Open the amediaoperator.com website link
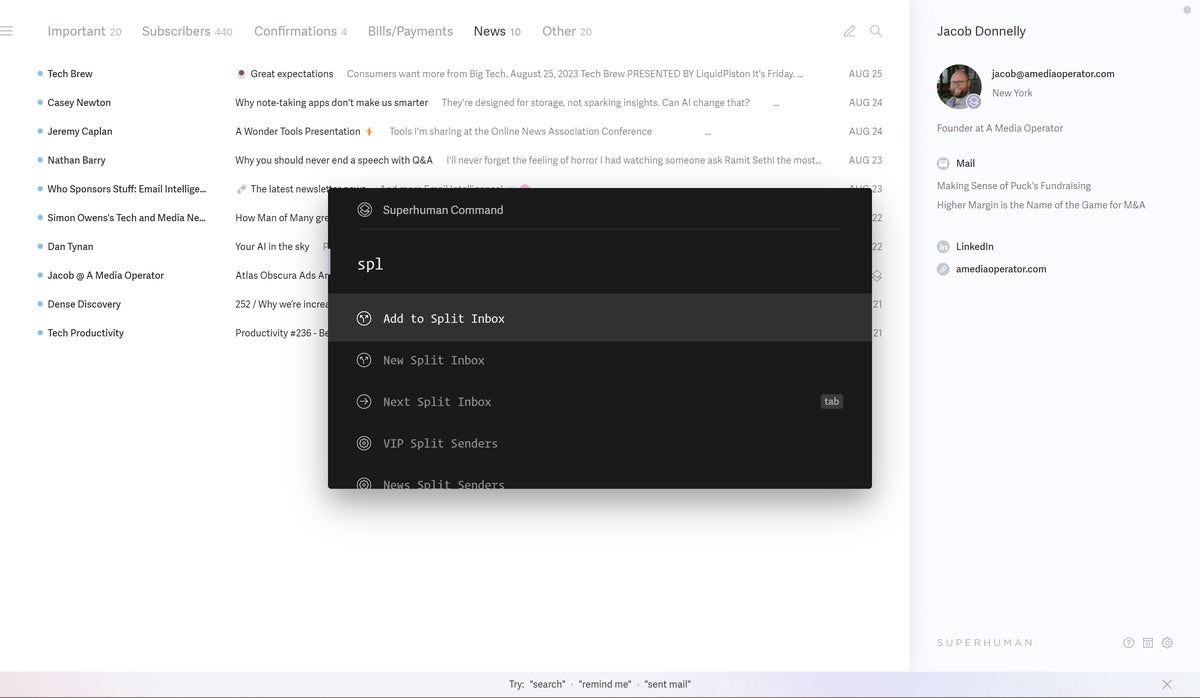The width and height of the screenshot is (1200, 698). (x=1001, y=269)
